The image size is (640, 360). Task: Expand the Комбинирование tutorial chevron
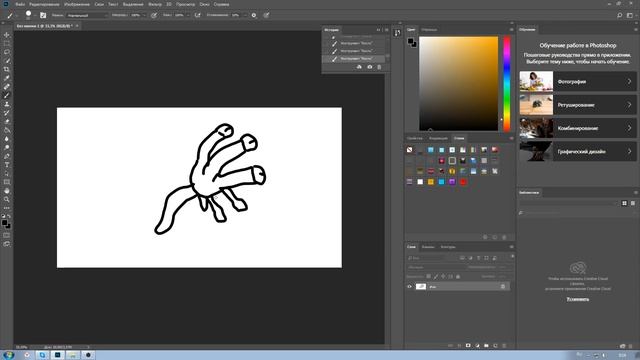(x=629, y=128)
